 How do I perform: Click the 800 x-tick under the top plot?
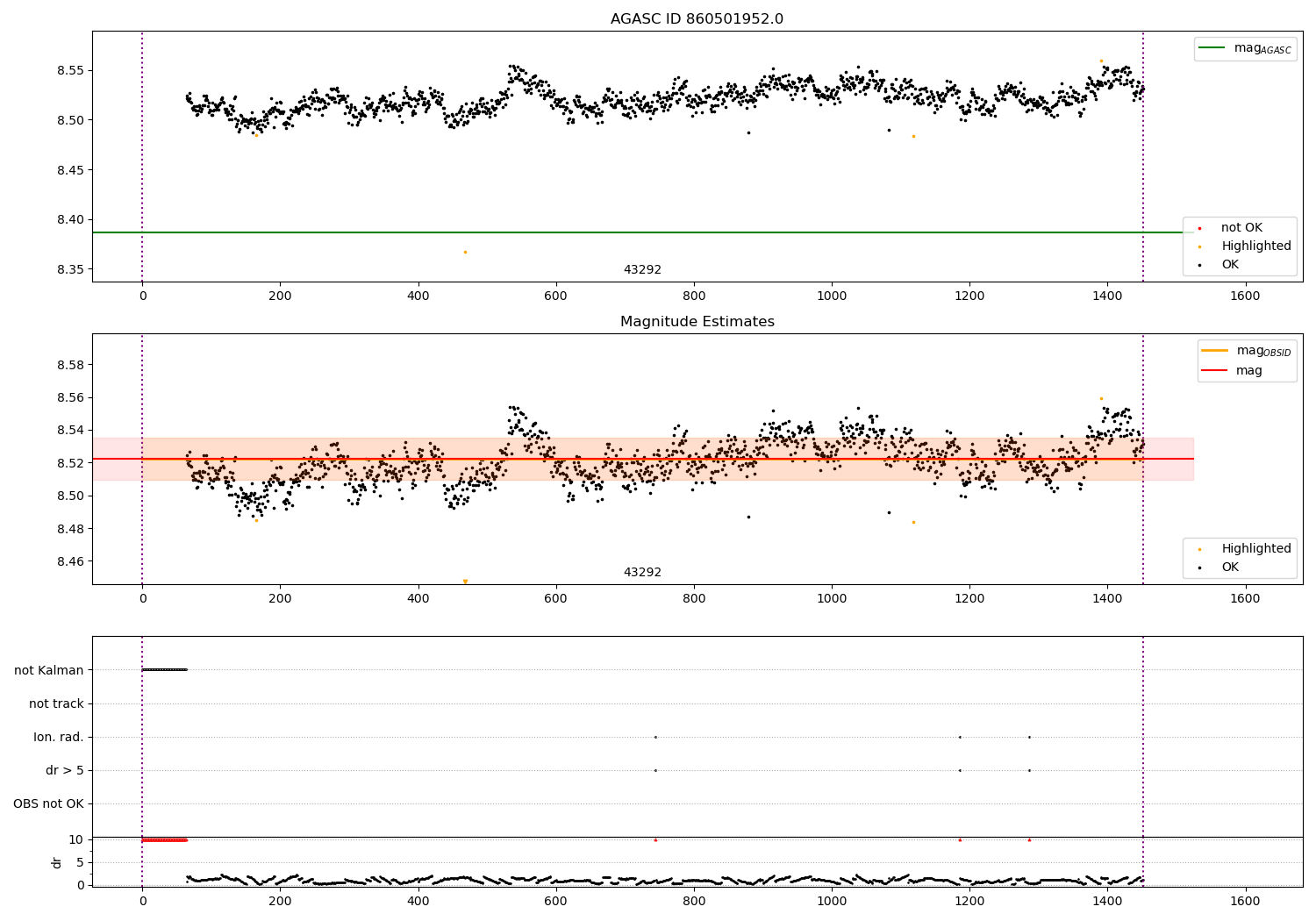click(694, 296)
